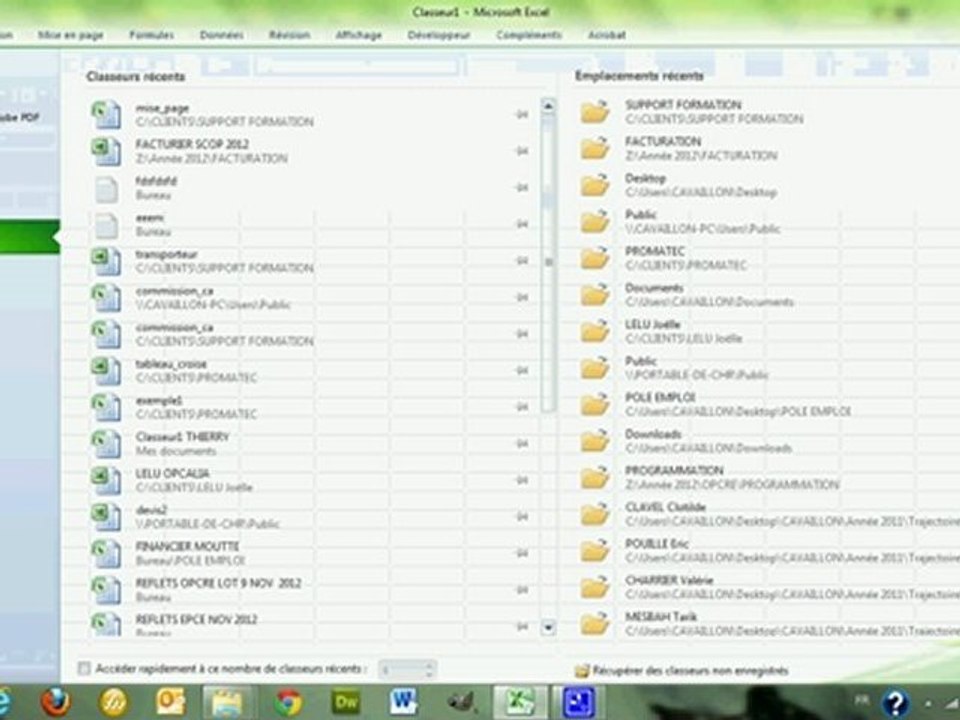Open Dreamweaver from the taskbar
The width and height of the screenshot is (960, 720).
coord(345,702)
